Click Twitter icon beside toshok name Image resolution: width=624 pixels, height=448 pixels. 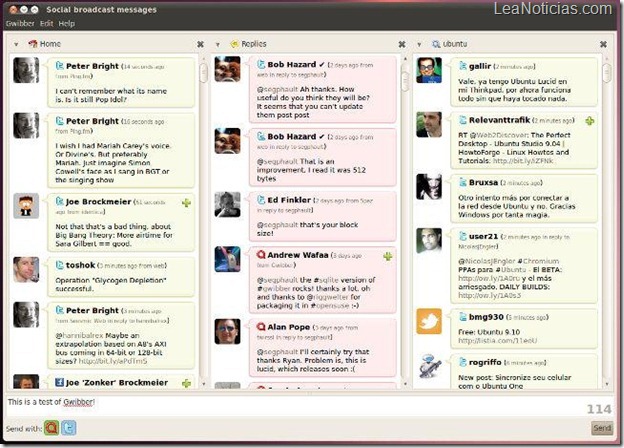(60, 265)
